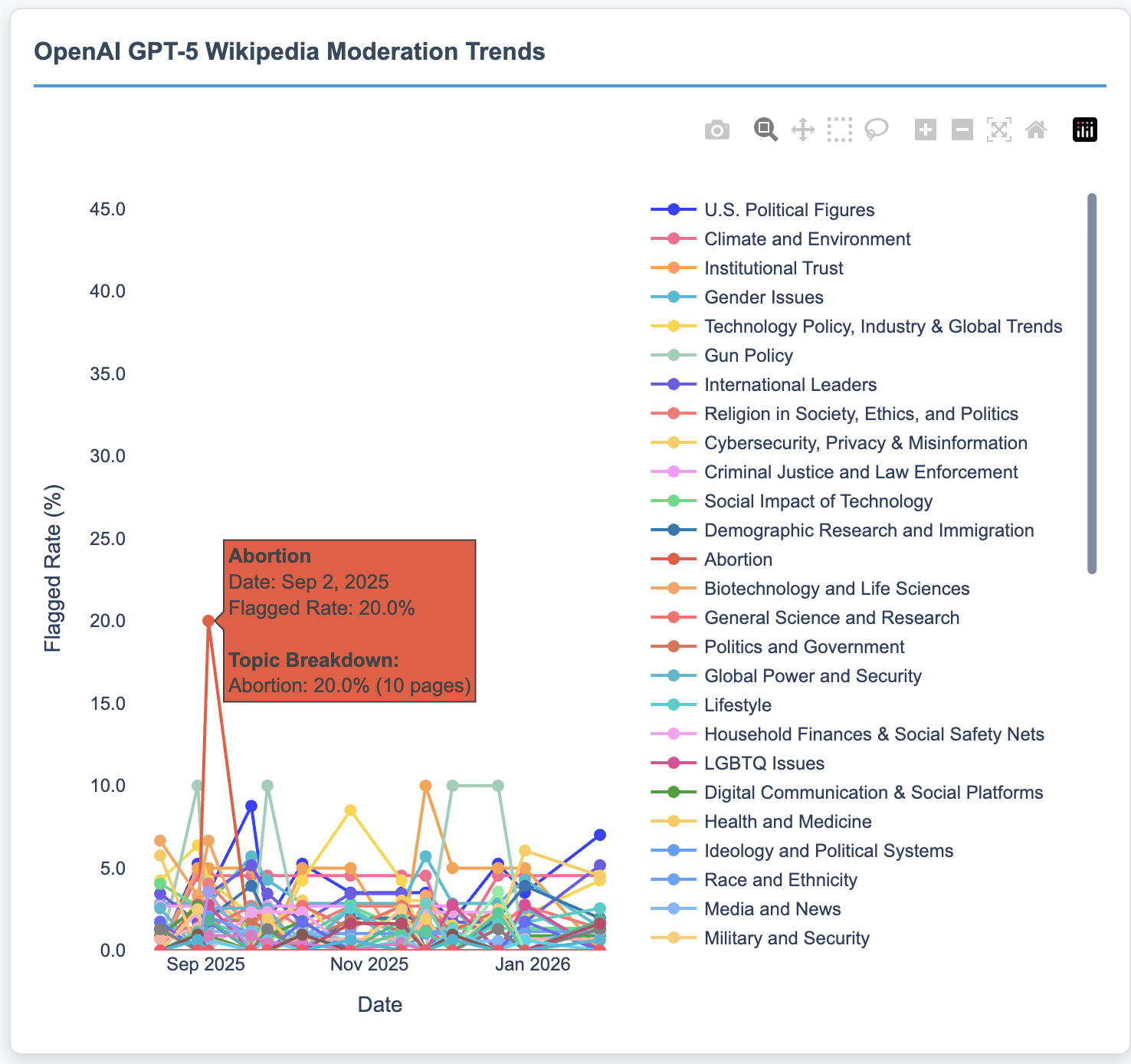Image resolution: width=1131 pixels, height=1064 pixels.
Task: Activate the Pan arrows tool
Action: [x=802, y=130]
